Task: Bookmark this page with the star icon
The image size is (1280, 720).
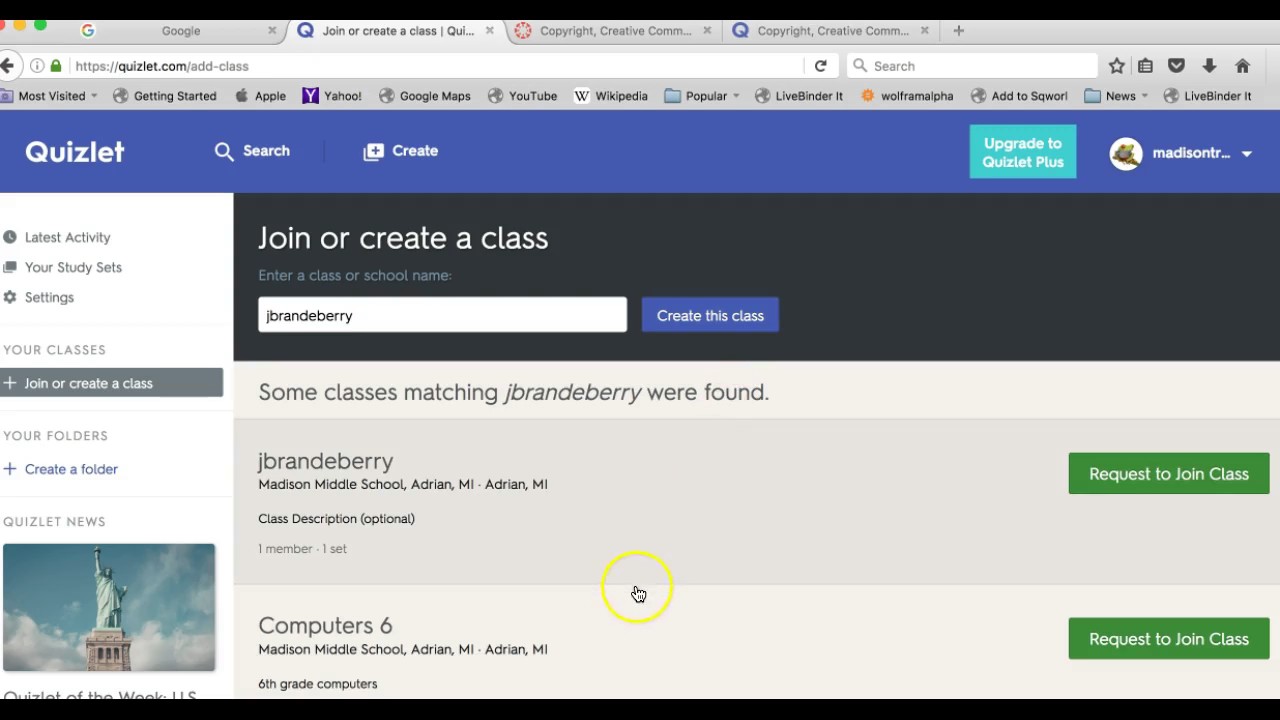Action: click(x=1116, y=66)
